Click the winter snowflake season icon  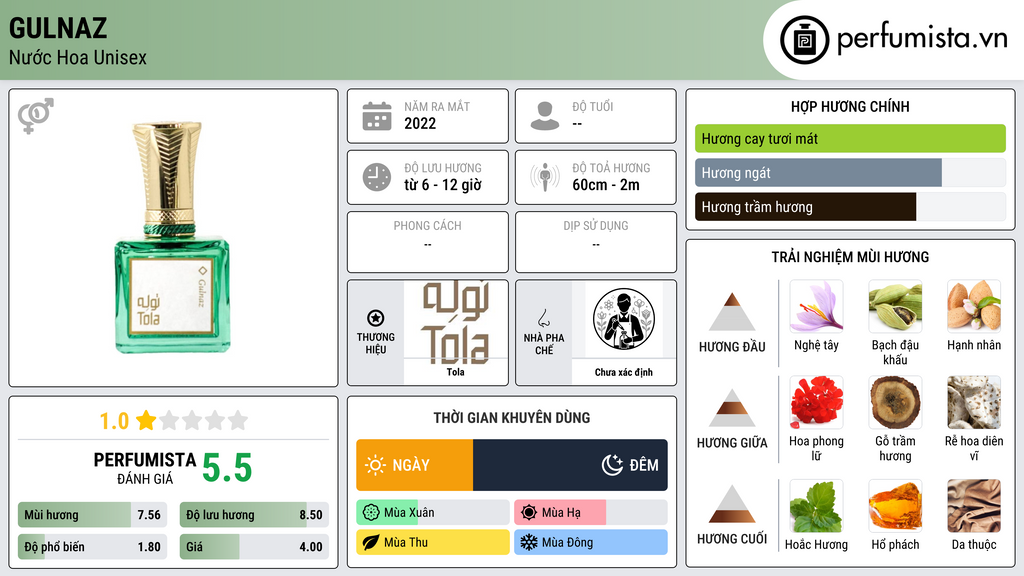pyautogui.click(x=529, y=542)
